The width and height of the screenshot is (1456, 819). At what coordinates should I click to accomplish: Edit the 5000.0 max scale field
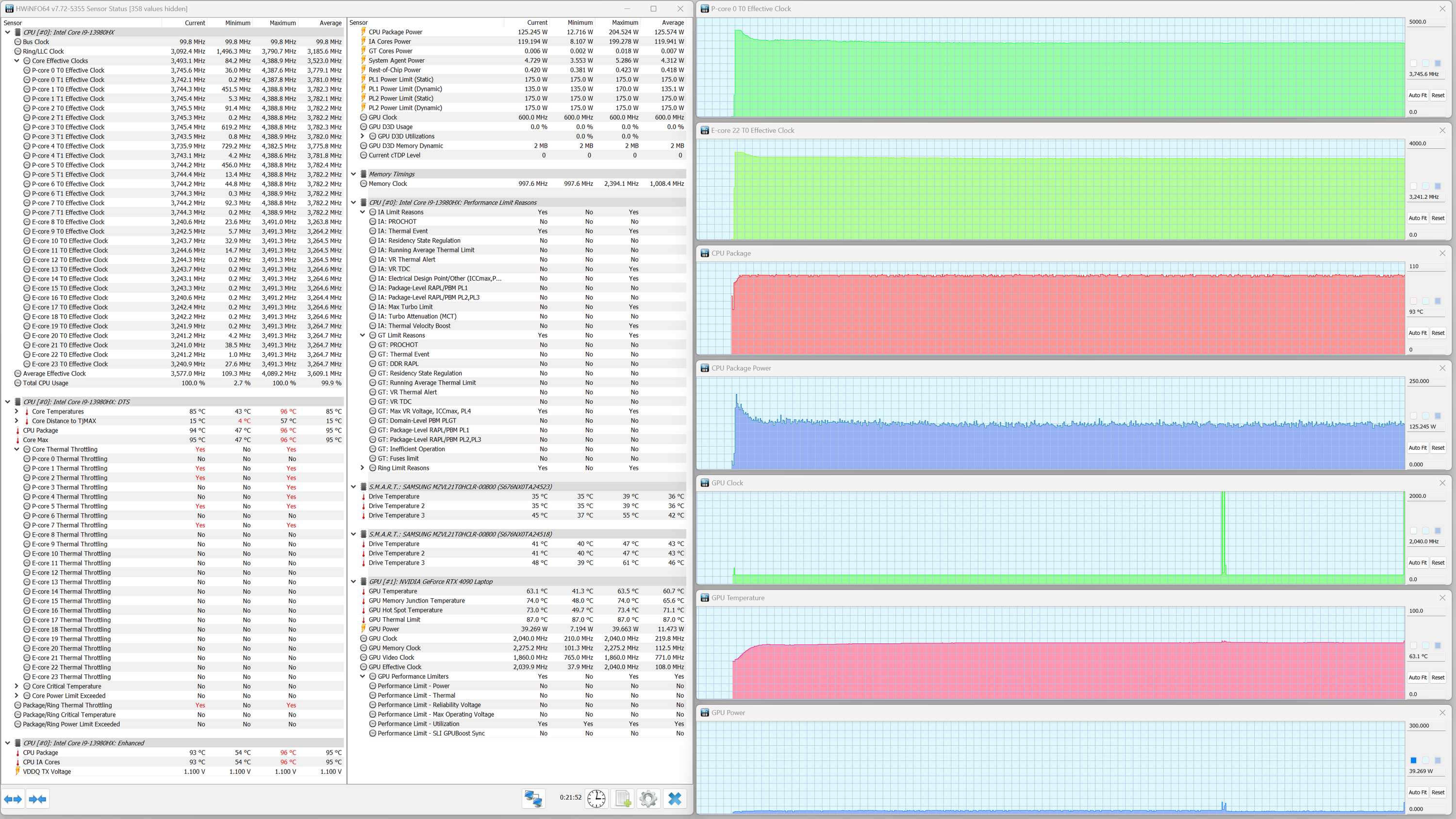[x=1425, y=22]
